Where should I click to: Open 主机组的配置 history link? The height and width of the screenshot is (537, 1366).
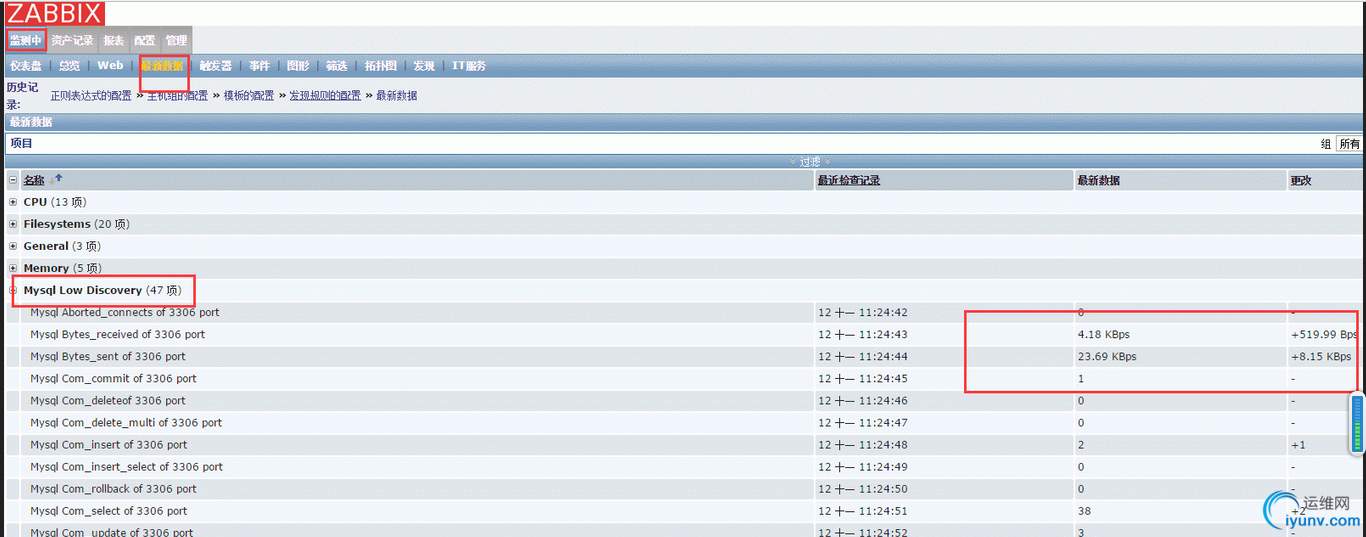177,96
